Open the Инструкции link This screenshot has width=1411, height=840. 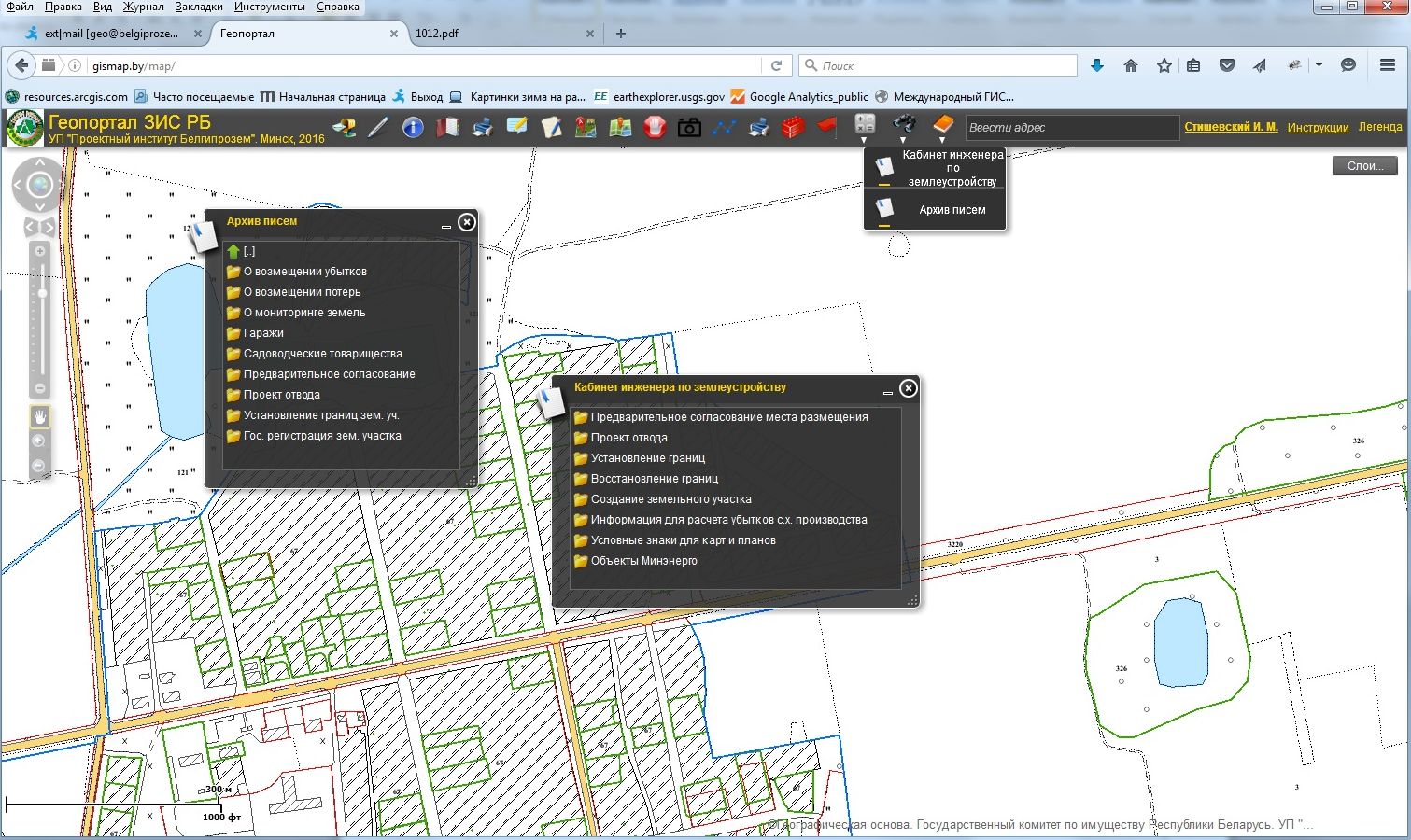1318,127
